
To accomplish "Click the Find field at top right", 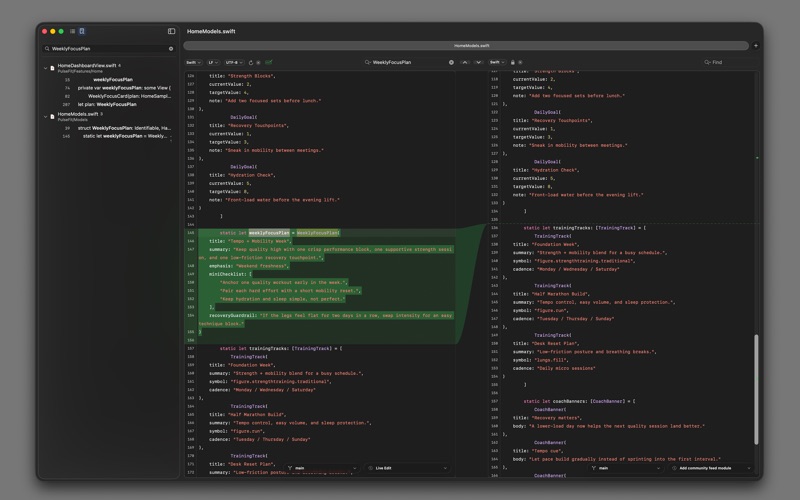I will pos(730,62).
